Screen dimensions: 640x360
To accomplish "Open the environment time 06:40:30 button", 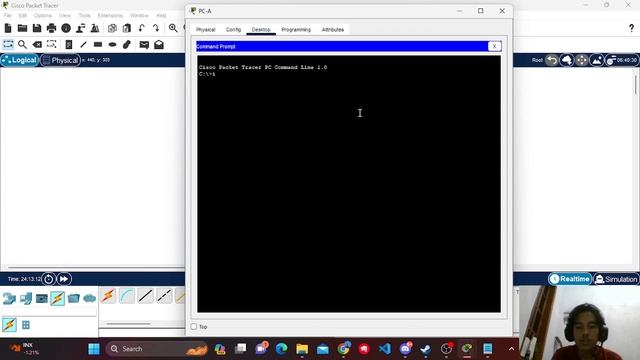I will tap(622, 60).
